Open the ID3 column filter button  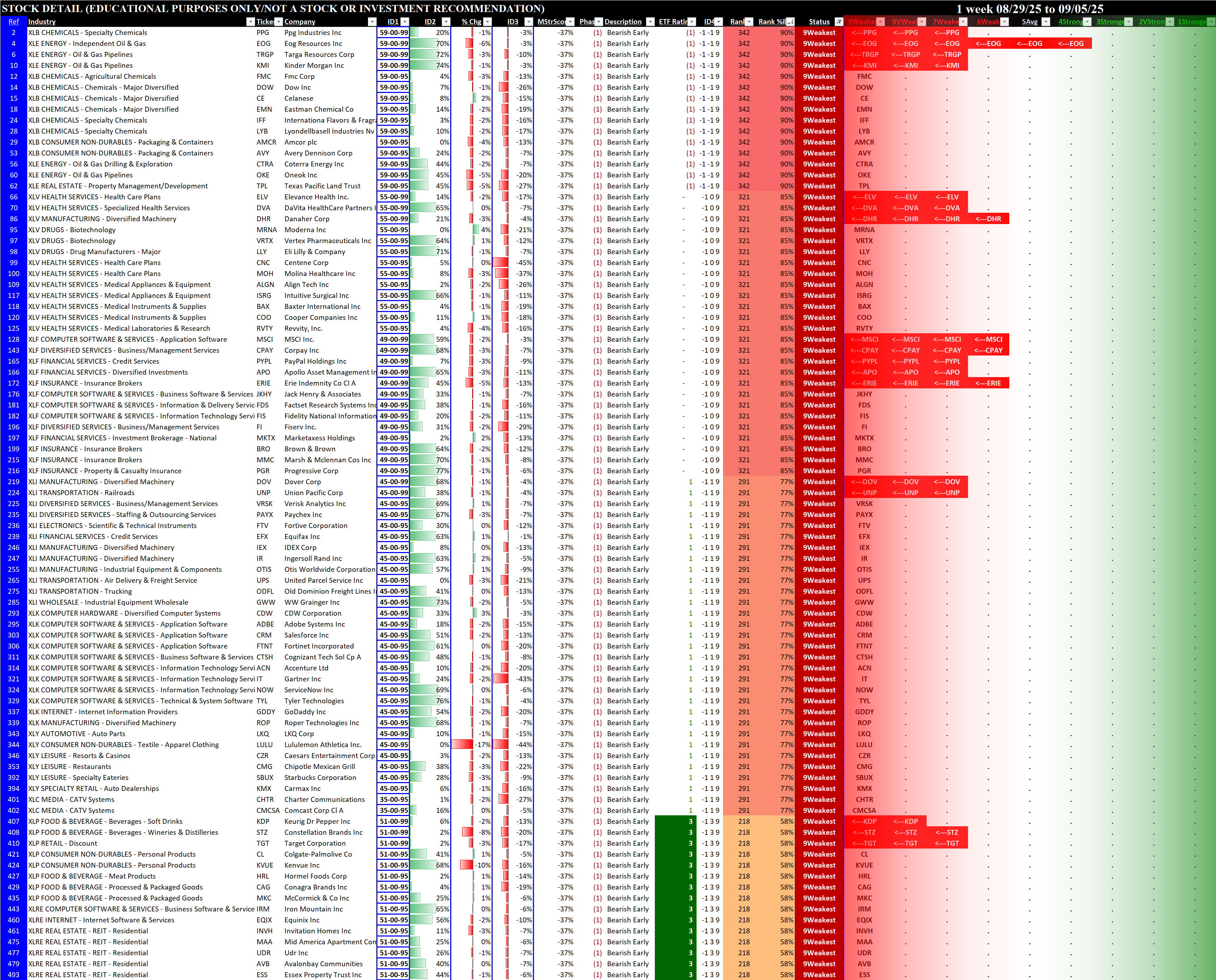(528, 22)
